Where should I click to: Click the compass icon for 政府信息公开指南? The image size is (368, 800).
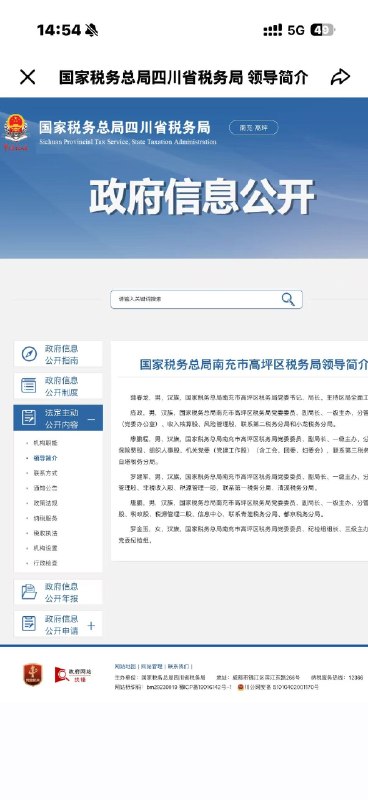[29, 354]
